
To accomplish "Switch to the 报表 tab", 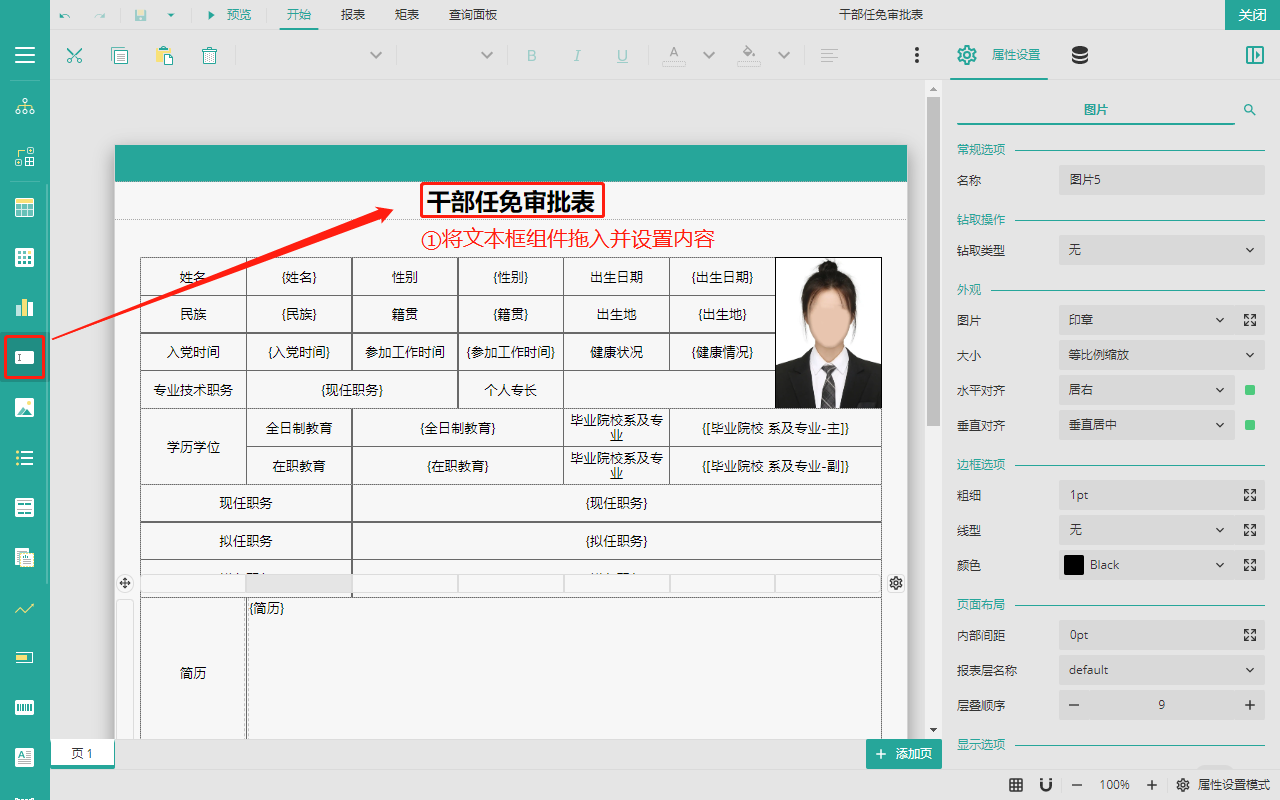I will [x=352, y=15].
